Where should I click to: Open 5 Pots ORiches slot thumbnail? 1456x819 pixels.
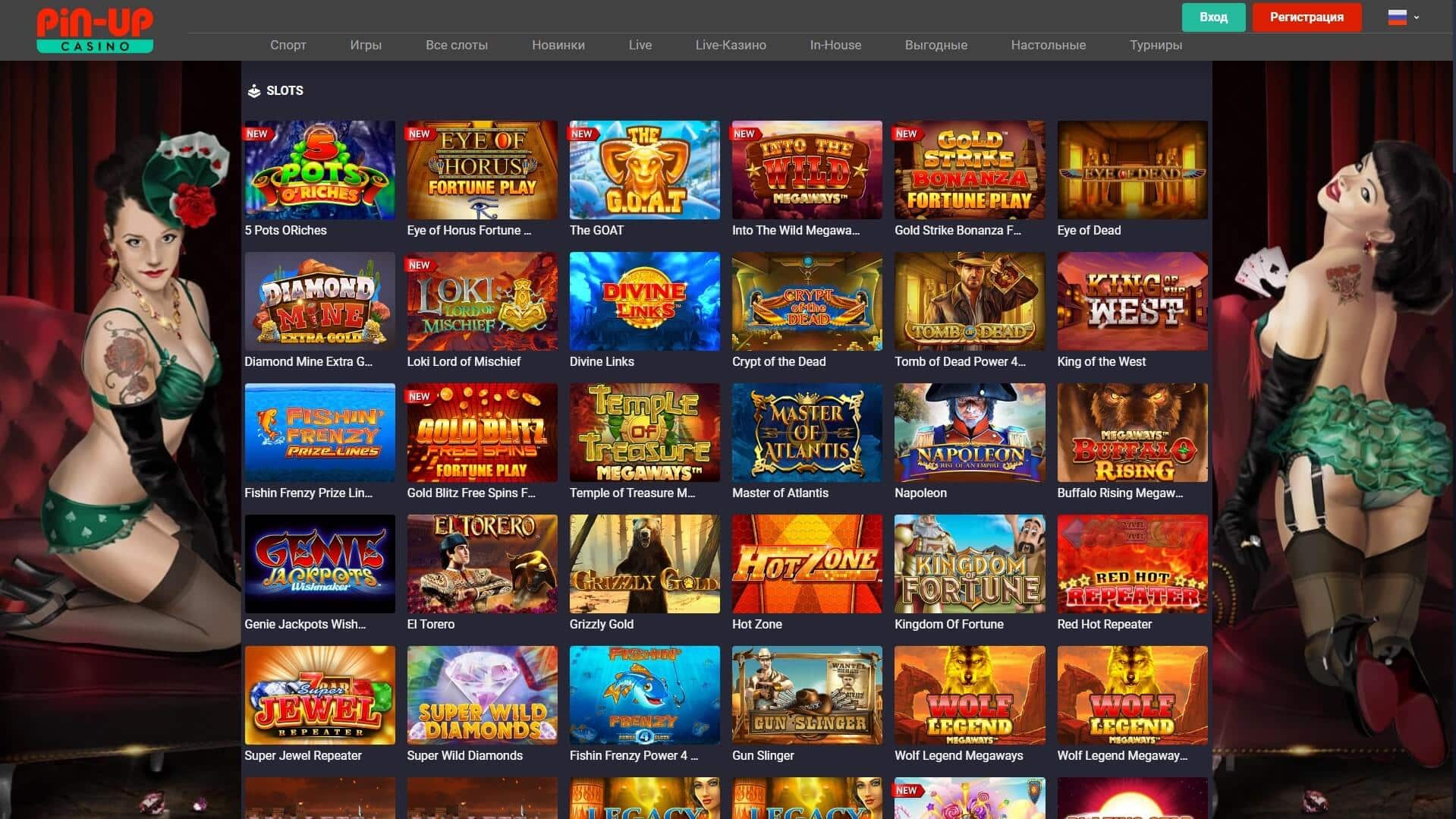(319, 170)
